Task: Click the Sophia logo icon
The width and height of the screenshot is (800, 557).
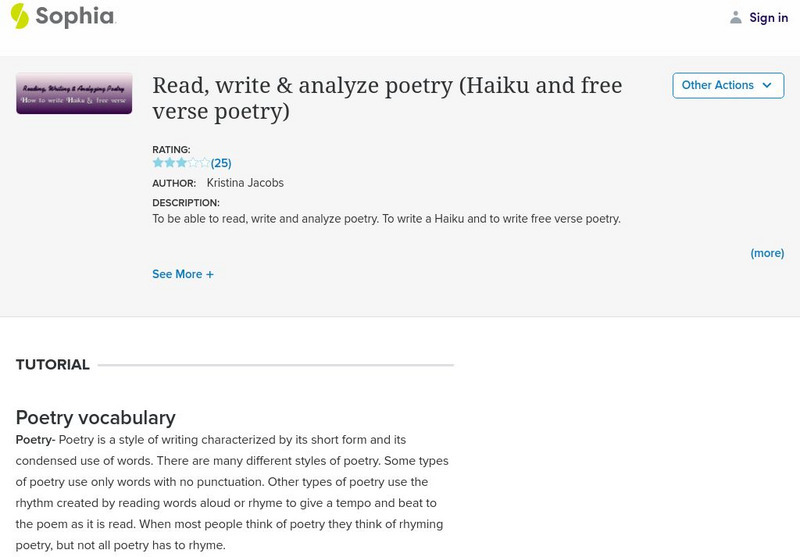Action: coord(19,16)
